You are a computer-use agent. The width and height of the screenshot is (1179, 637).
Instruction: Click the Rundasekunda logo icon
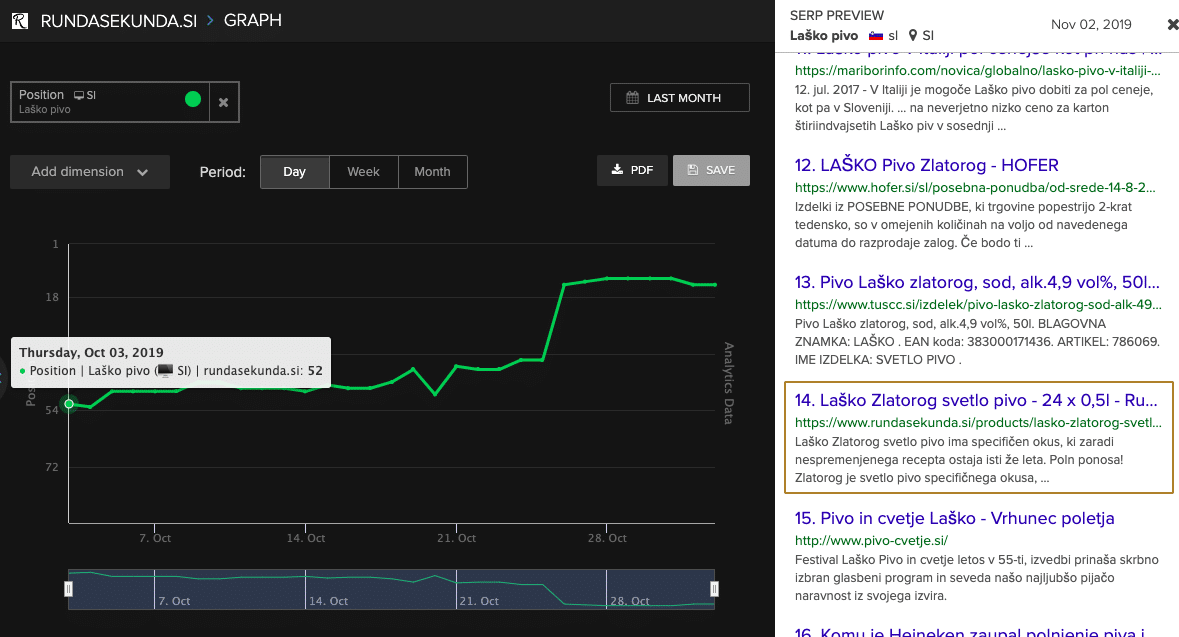(x=20, y=20)
